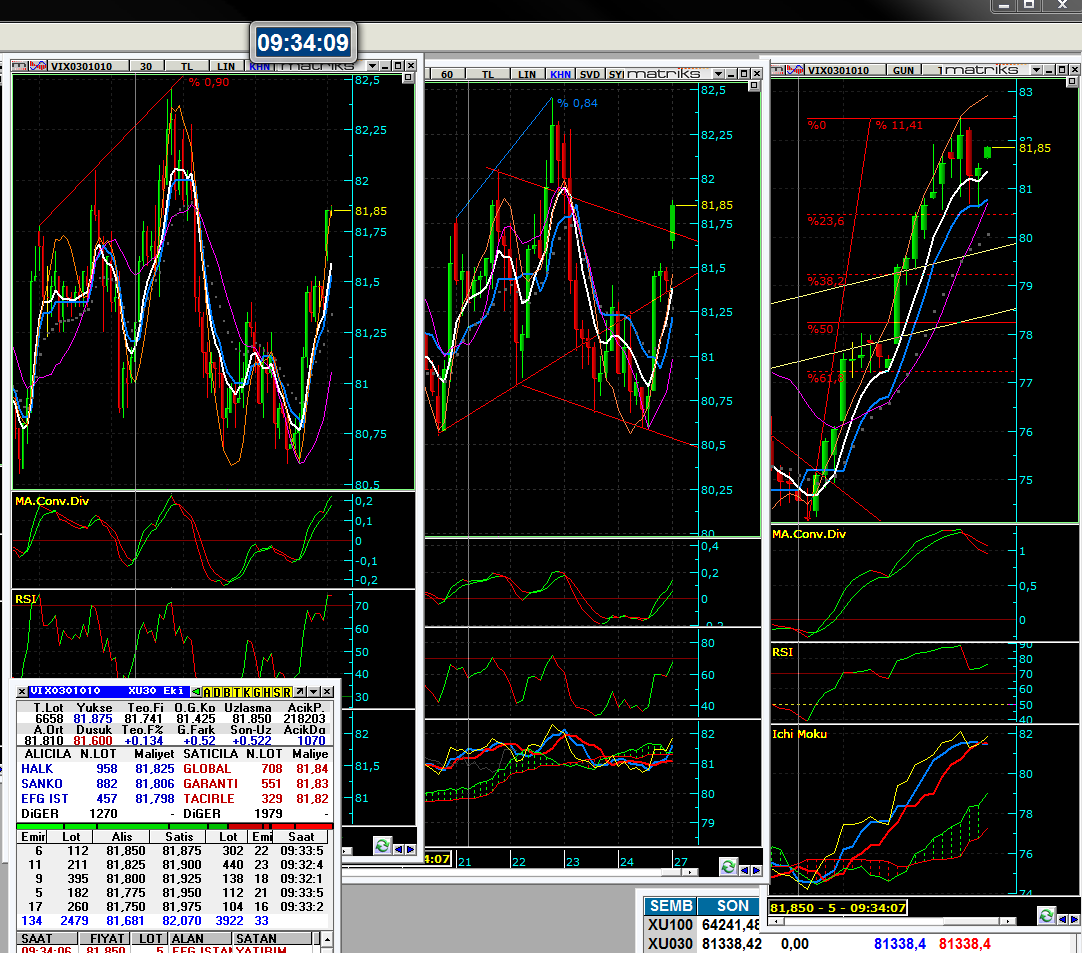The image size is (1082, 953).
Task: Toggle KHN mode in the left chart toolbar
Action: [x=260, y=66]
